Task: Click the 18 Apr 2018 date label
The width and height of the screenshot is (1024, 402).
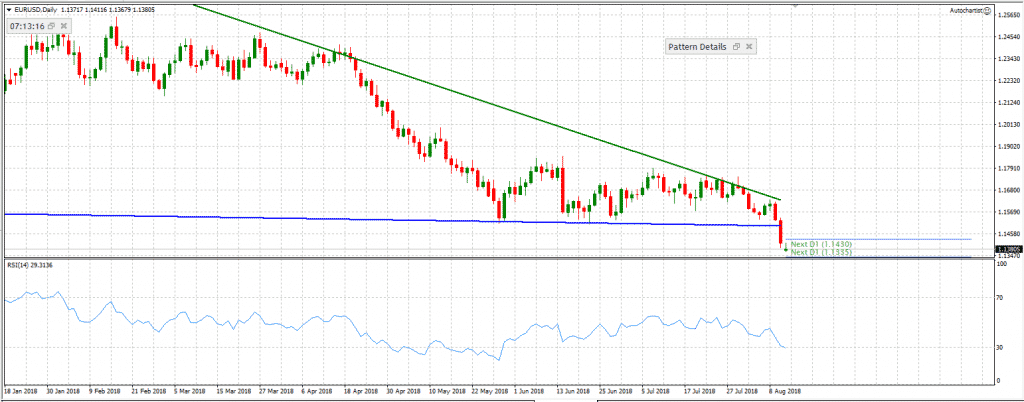Action: coord(360,392)
